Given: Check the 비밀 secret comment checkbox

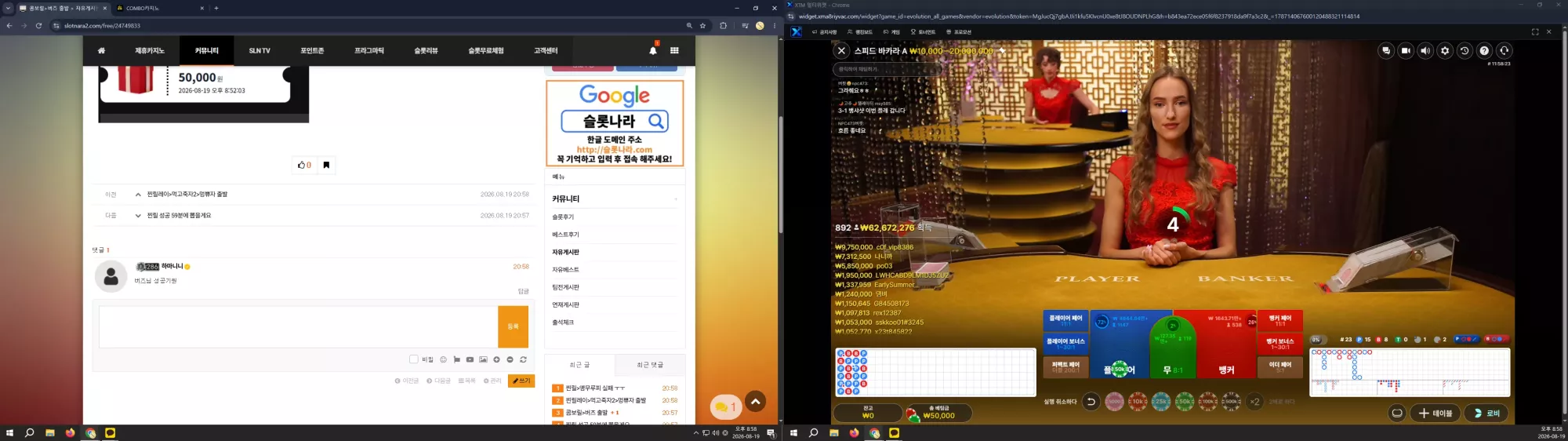Looking at the screenshot, I should coord(413,359).
